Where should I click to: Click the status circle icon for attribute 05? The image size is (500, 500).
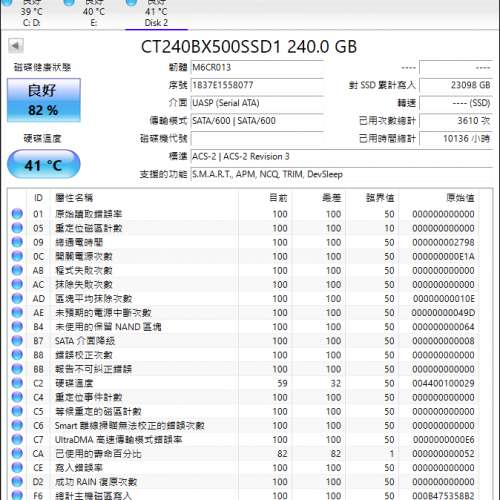point(17,228)
